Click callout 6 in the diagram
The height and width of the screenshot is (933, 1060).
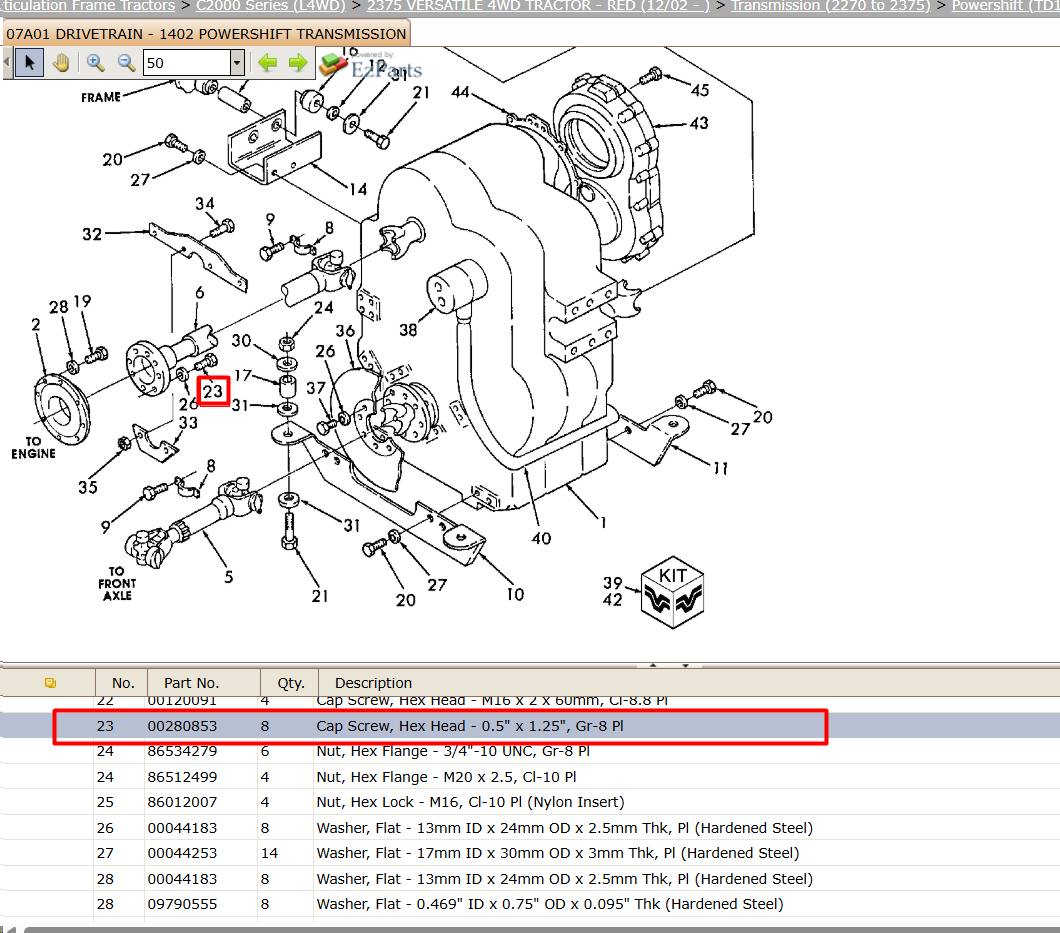pos(199,293)
